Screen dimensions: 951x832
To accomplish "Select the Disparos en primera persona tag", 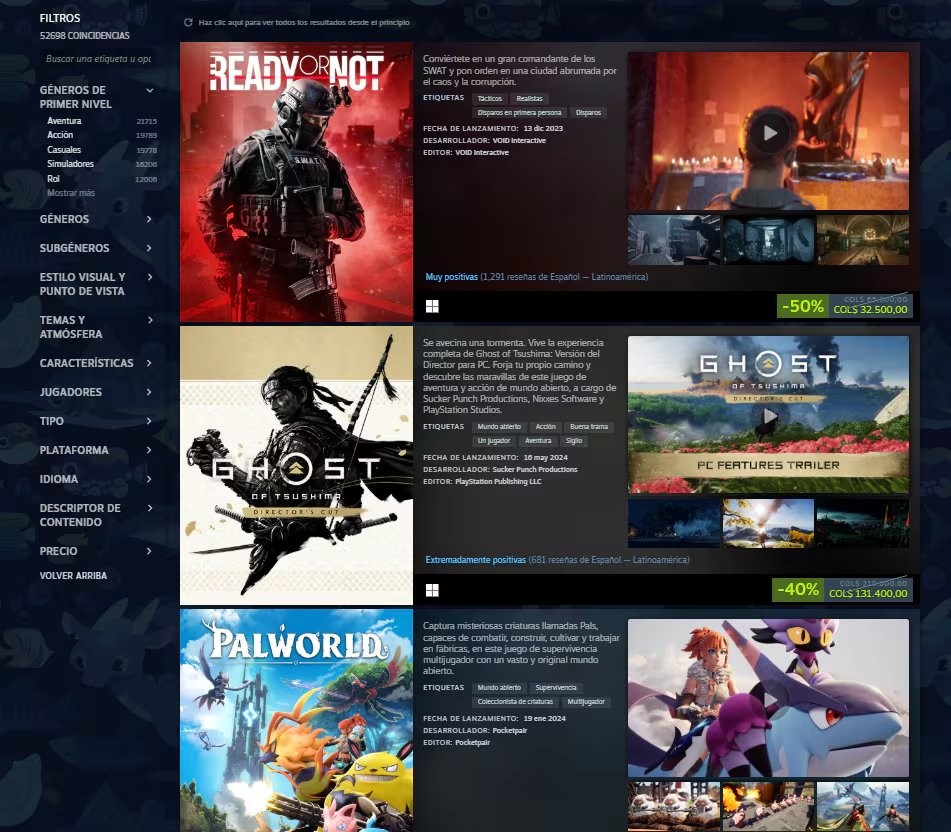I will (519, 113).
